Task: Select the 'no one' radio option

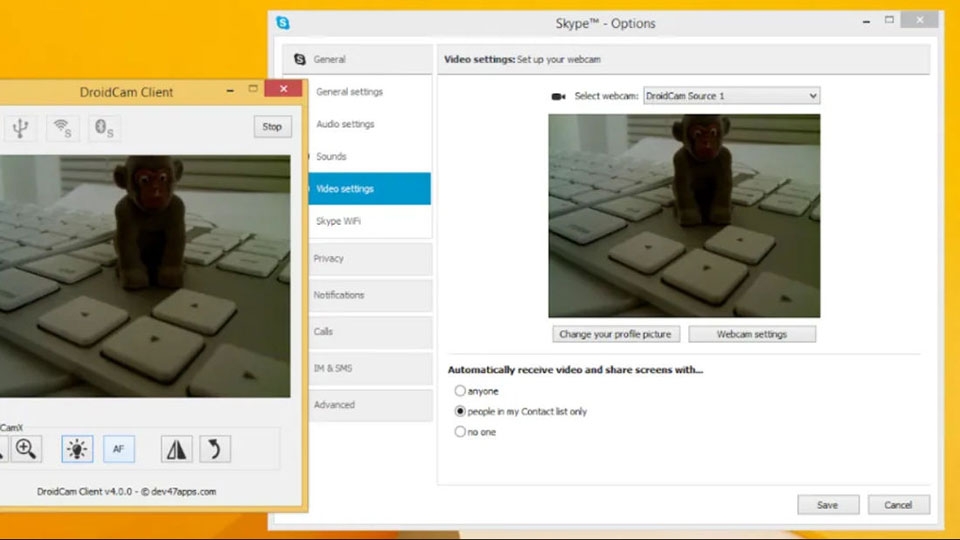Action: click(460, 432)
